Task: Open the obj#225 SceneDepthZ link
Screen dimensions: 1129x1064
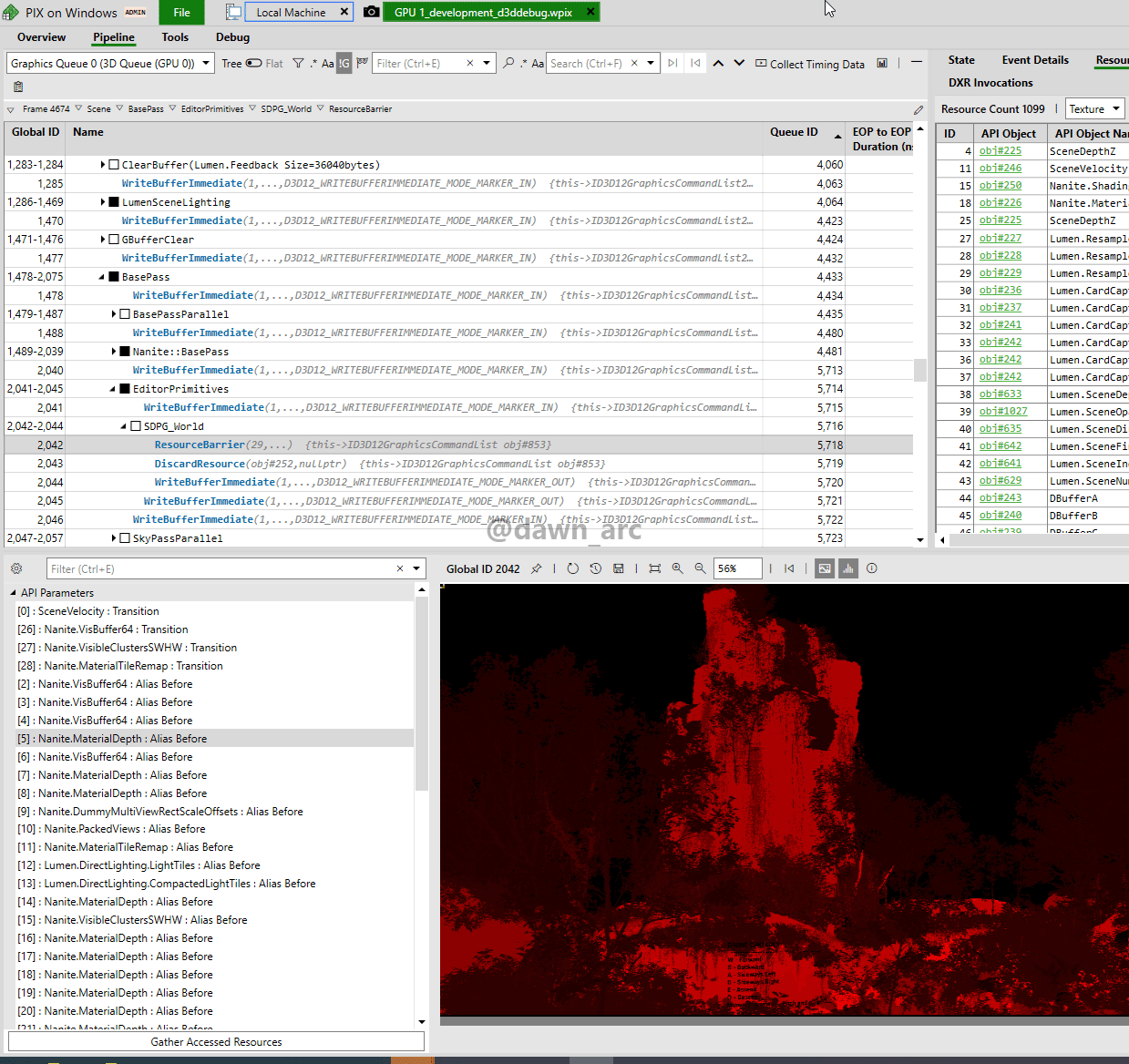Action: click(1000, 151)
